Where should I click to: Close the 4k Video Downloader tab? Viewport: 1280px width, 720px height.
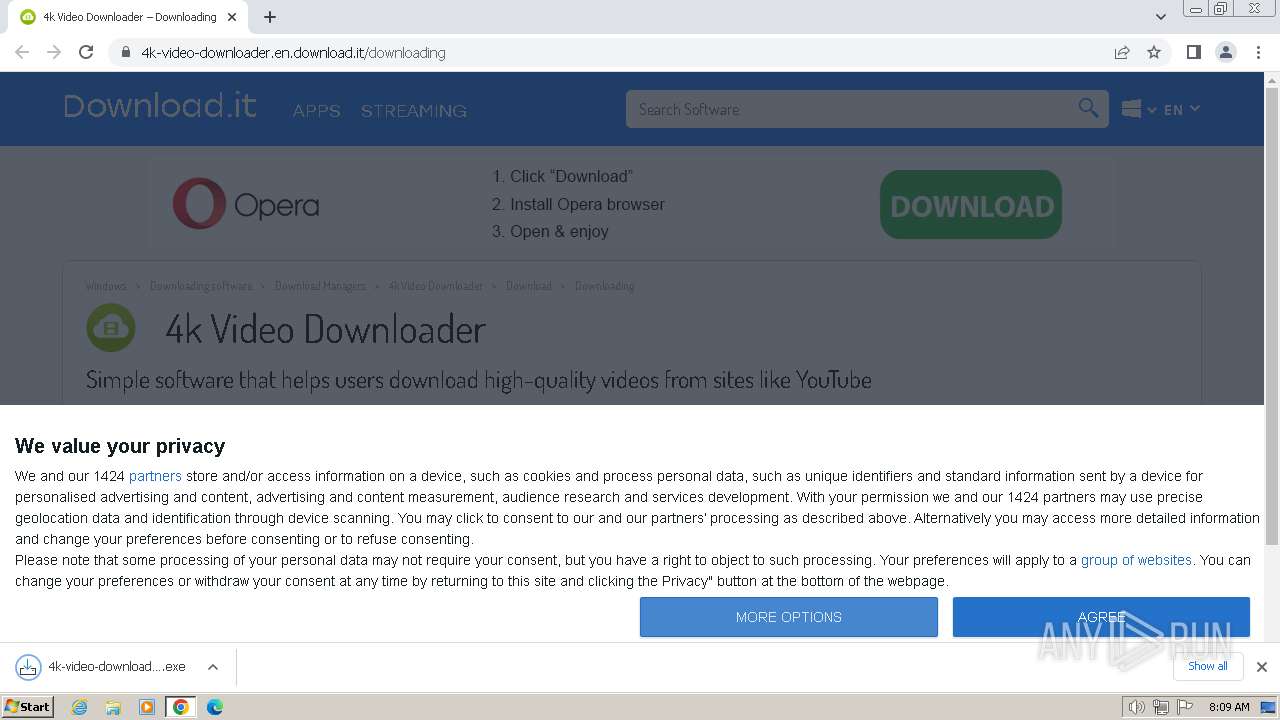pyautogui.click(x=232, y=17)
